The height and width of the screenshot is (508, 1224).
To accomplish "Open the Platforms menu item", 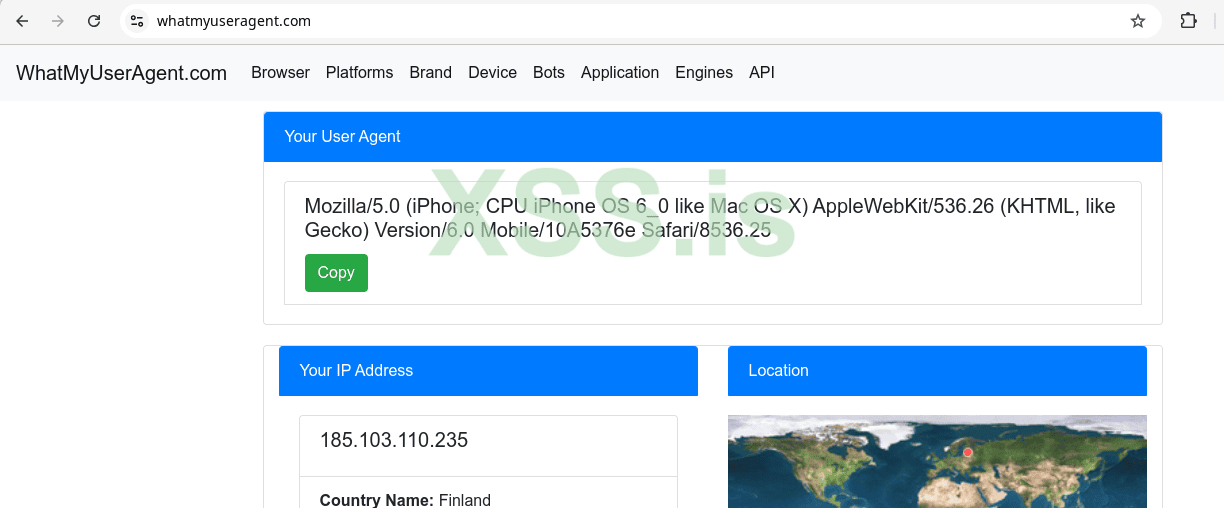I will point(359,73).
